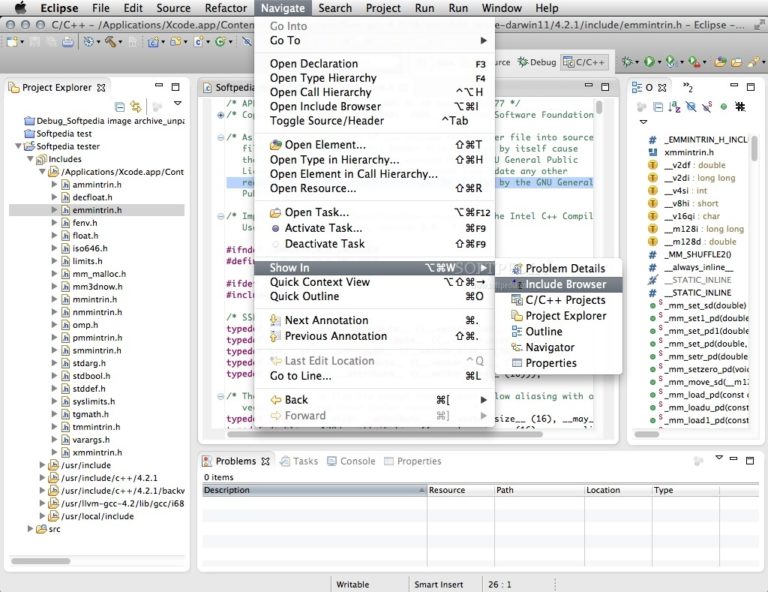Show hidden views chevron in Outline panel
768x592 pixels.
[x=688, y=88]
